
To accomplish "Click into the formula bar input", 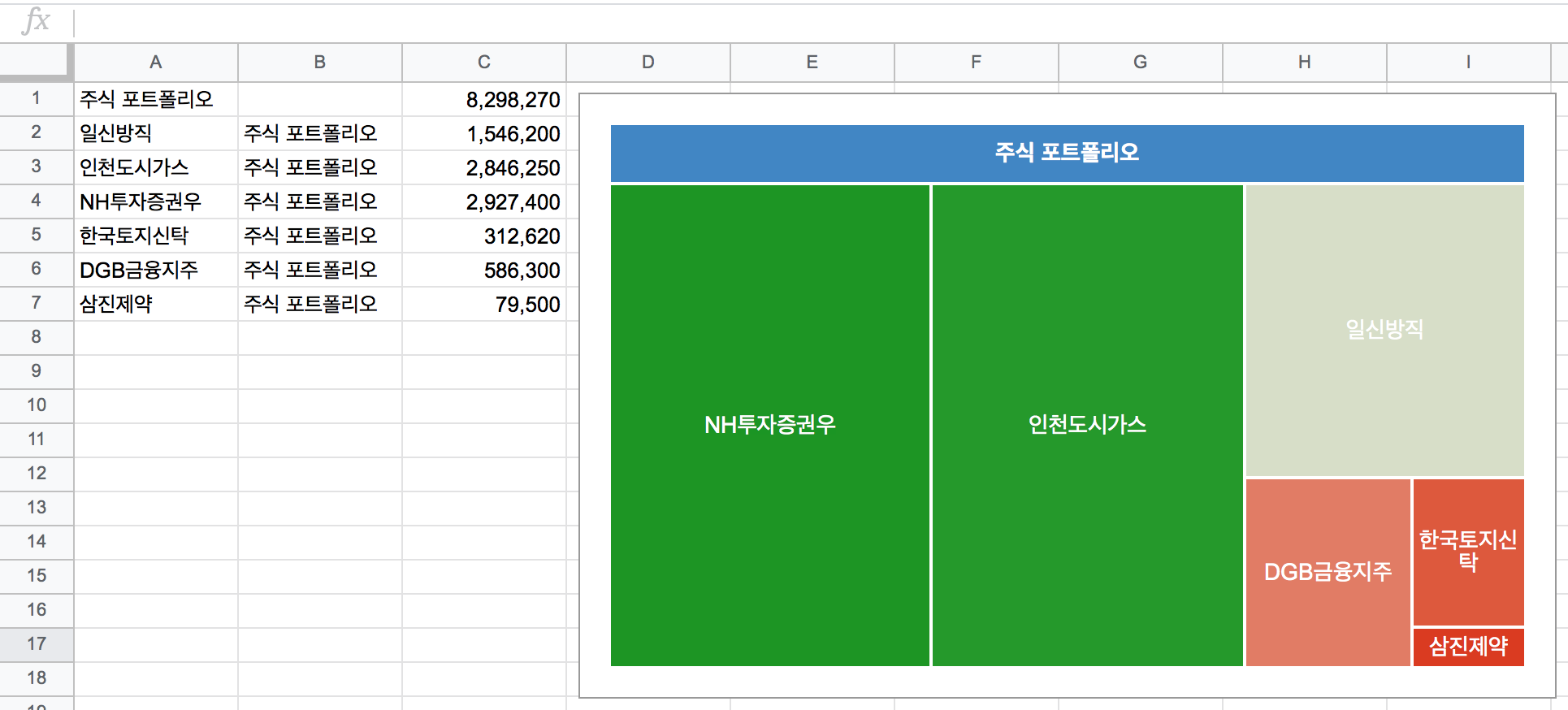I will 821,23.
